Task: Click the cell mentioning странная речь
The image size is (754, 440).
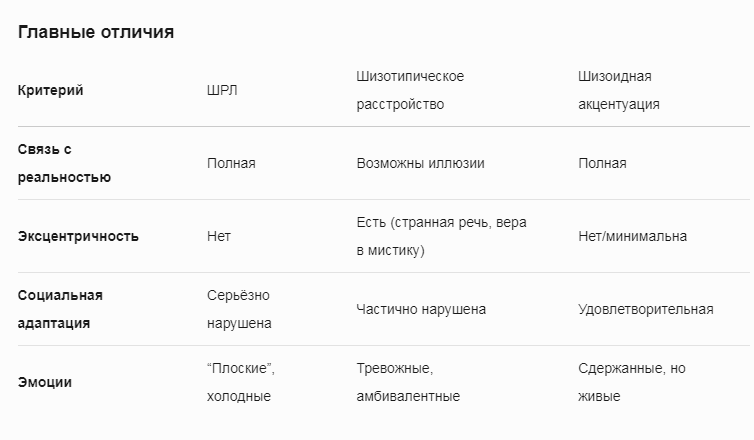Action: point(441,237)
